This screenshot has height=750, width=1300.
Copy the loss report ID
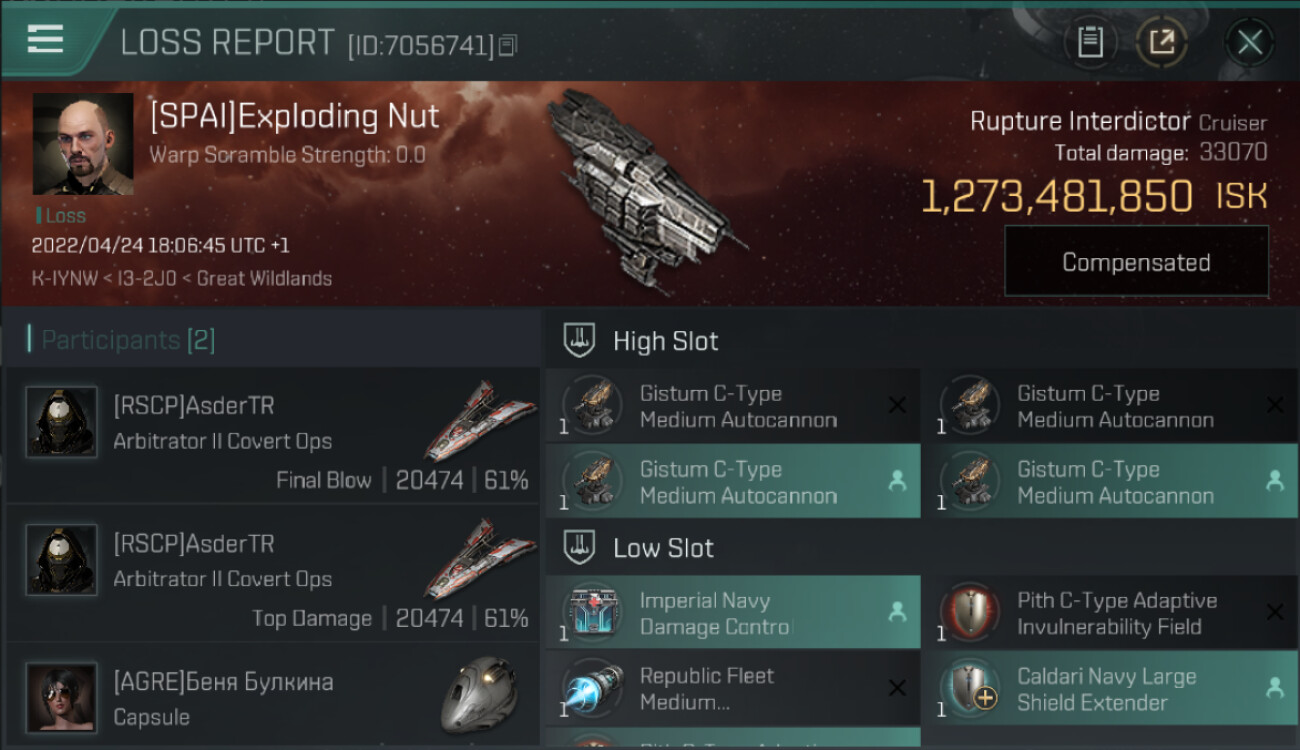[508, 45]
